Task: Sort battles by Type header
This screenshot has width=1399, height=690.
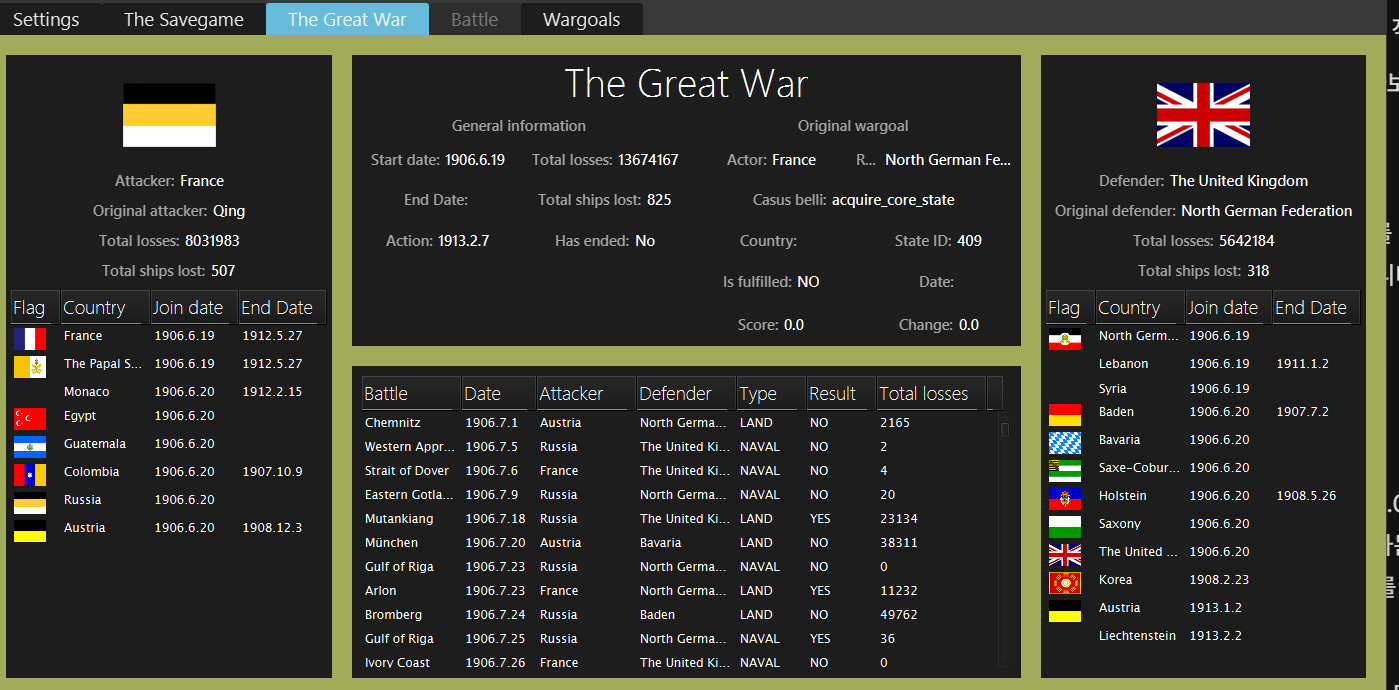Action: pyautogui.click(x=771, y=394)
